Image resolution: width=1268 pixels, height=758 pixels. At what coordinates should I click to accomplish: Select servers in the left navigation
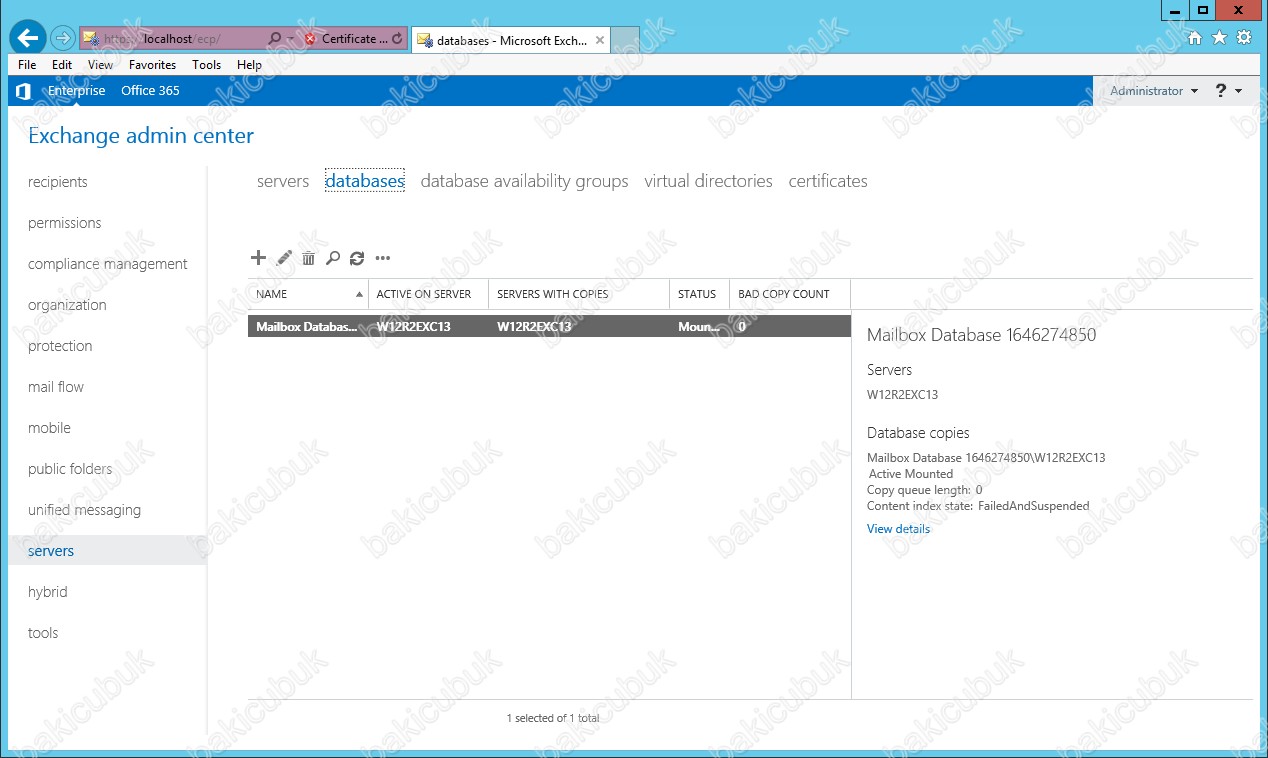pos(107,551)
